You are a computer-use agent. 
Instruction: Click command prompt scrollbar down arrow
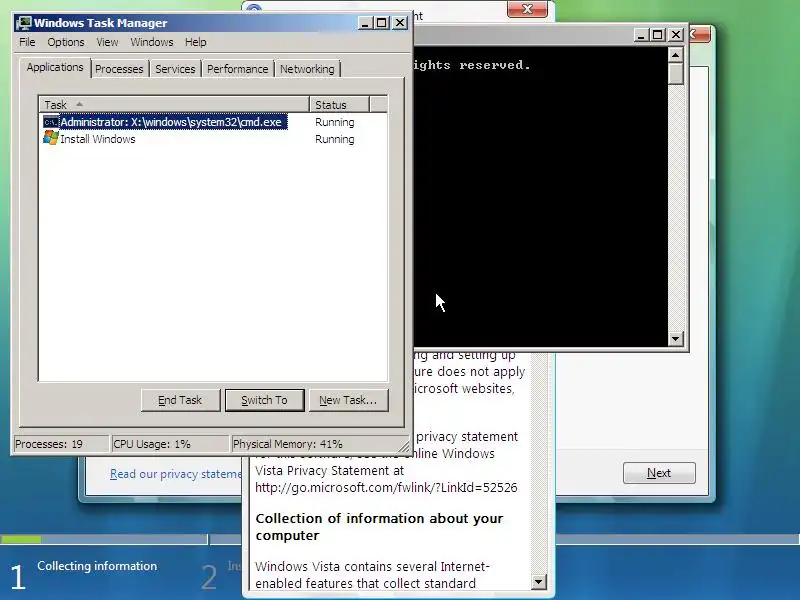pyautogui.click(x=676, y=338)
